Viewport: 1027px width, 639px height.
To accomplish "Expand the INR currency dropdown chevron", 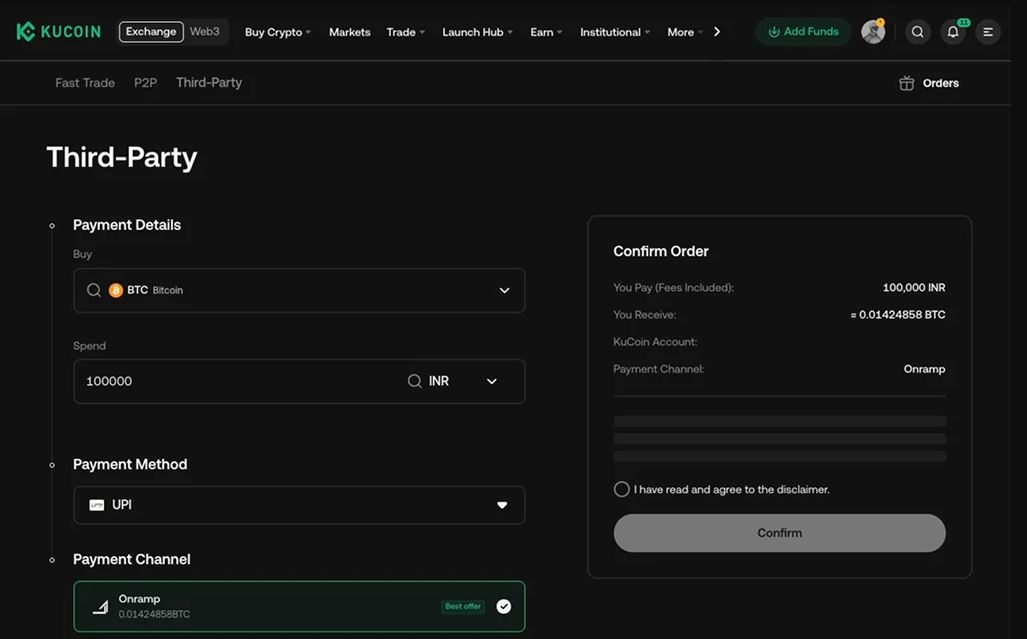I will pos(492,381).
